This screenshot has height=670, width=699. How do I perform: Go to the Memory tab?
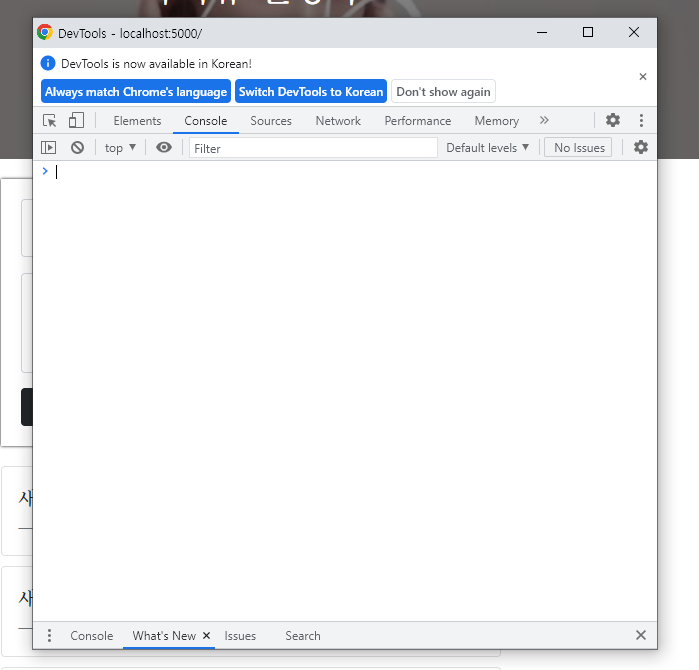coord(497,121)
